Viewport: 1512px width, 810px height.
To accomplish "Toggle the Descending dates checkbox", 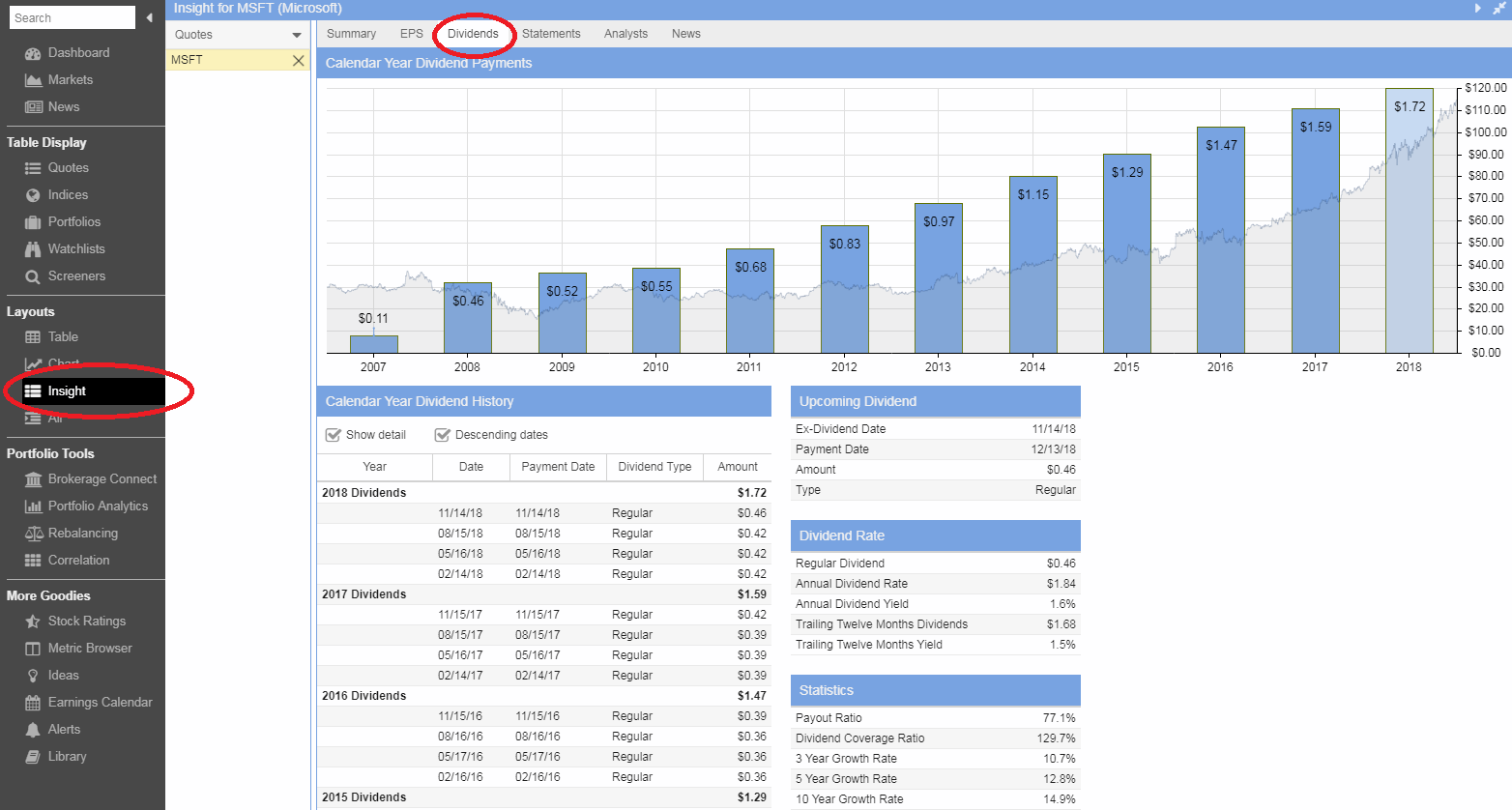I will [443, 435].
